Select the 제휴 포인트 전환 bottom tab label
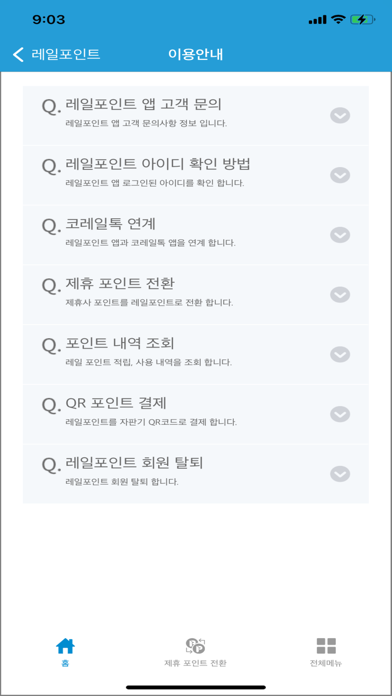Image resolution: width=392 pixels, height=696 pixels. tap(195, 663)
